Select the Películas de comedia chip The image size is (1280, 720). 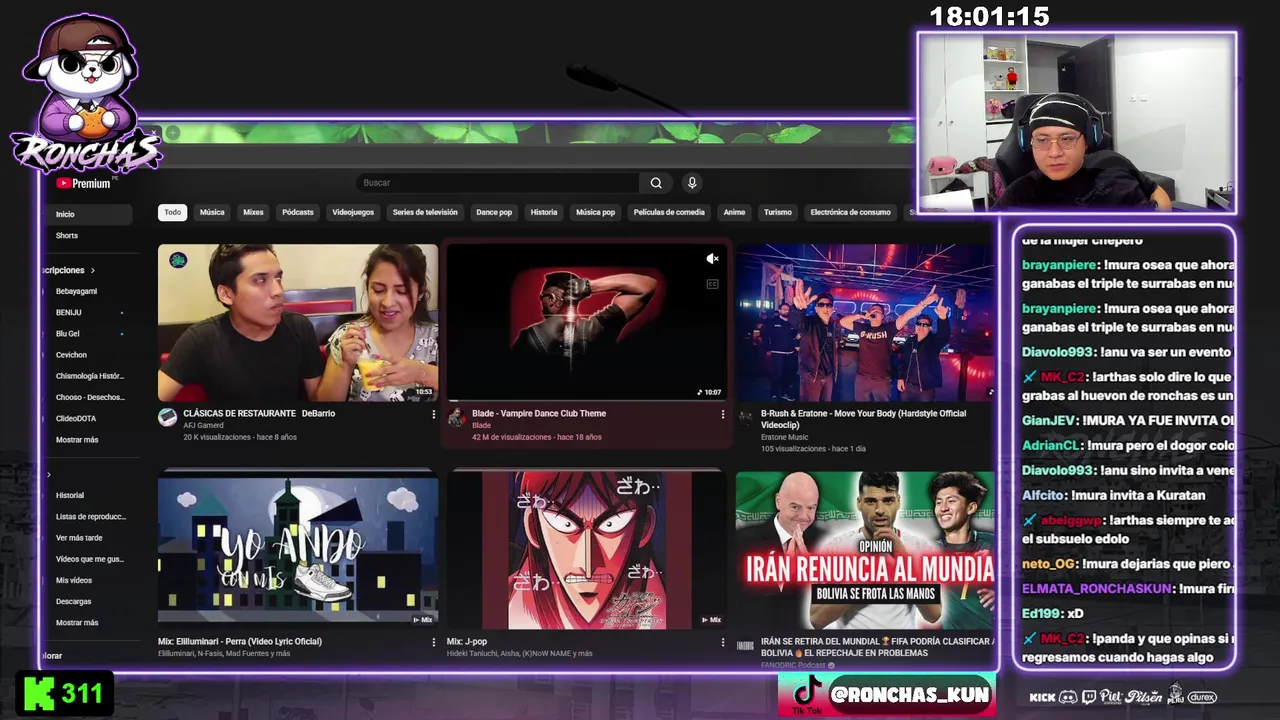tap(669, 212)
